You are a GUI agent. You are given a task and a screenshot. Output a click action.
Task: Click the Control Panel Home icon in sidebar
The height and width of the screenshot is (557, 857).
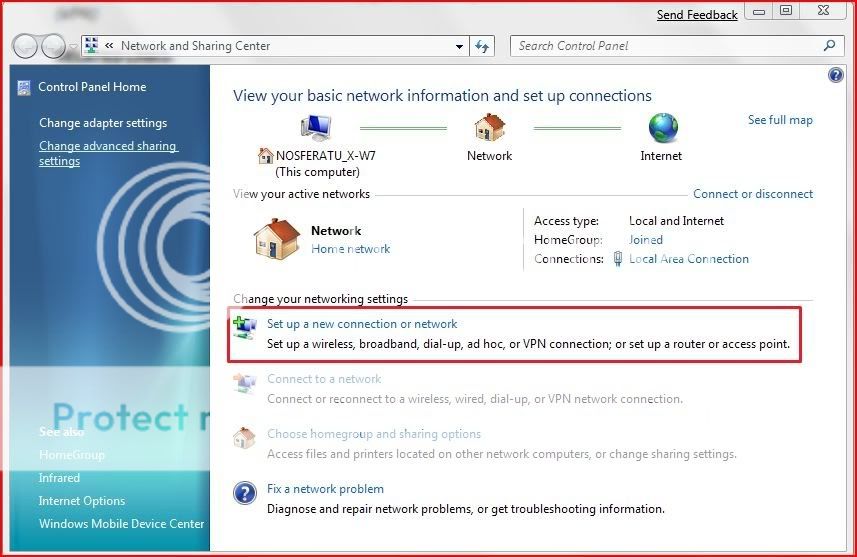[24, 87]
